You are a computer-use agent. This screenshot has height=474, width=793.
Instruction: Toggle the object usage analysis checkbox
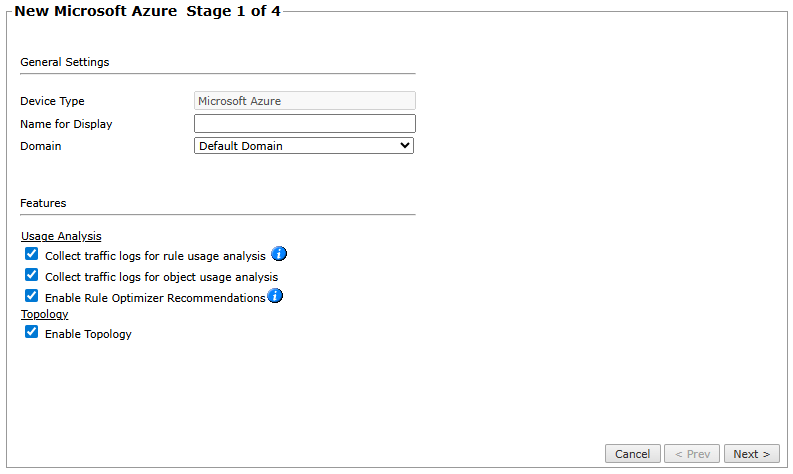coord(32,275)
